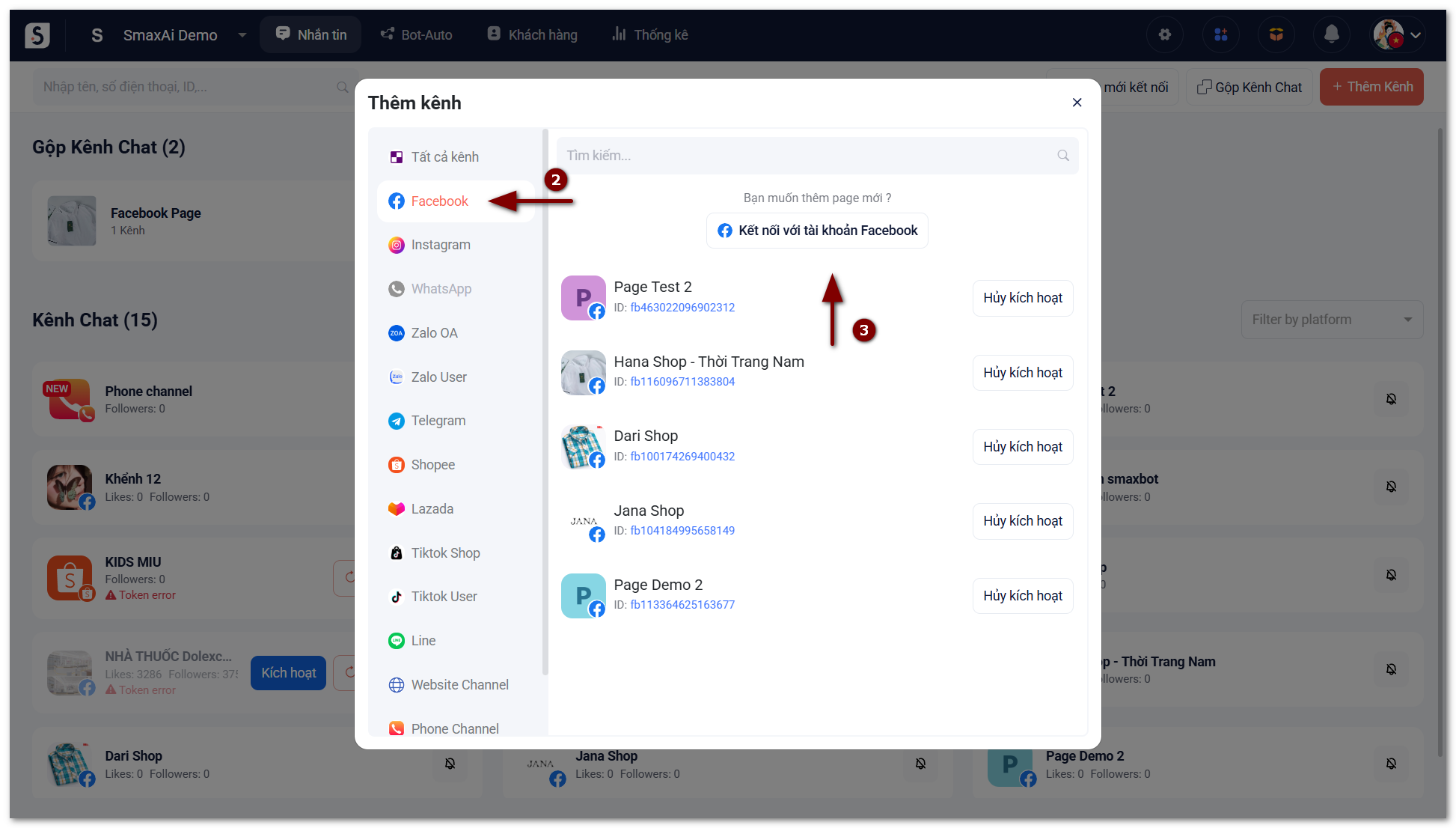Choose Shopee from channel sidebar
The image size is (1456, 828).
pos(432,465)
